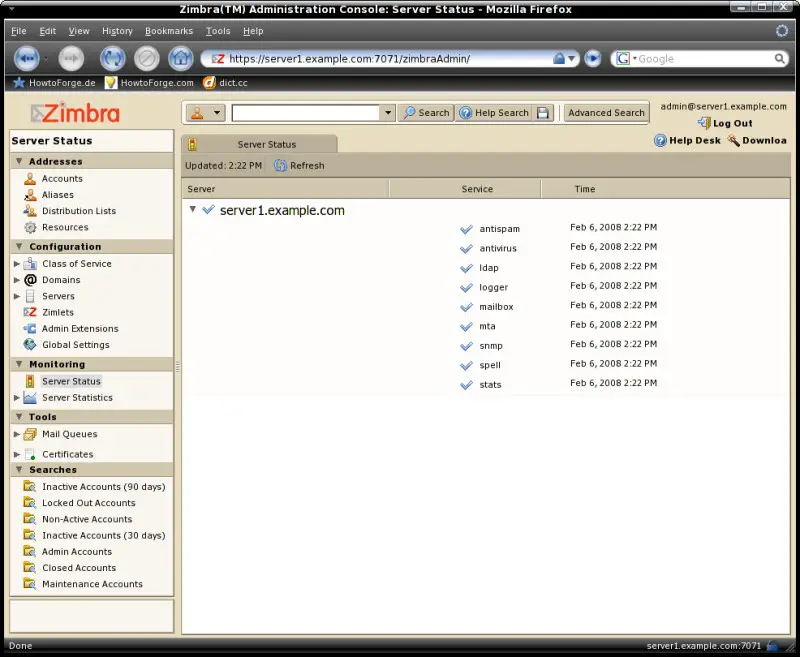Collapse the Addresses section
This screenshot has height=657, width=800.
coord(19,161)
